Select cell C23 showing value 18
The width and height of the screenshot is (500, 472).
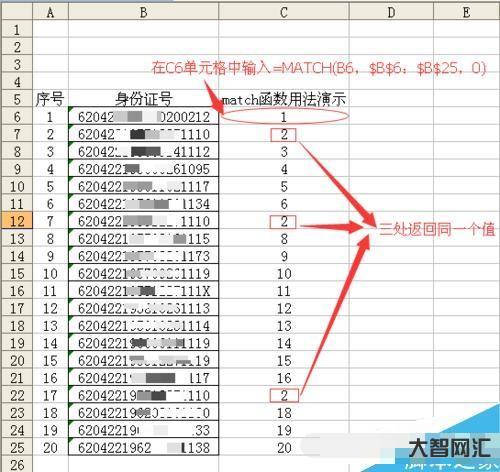coord(284,412)
